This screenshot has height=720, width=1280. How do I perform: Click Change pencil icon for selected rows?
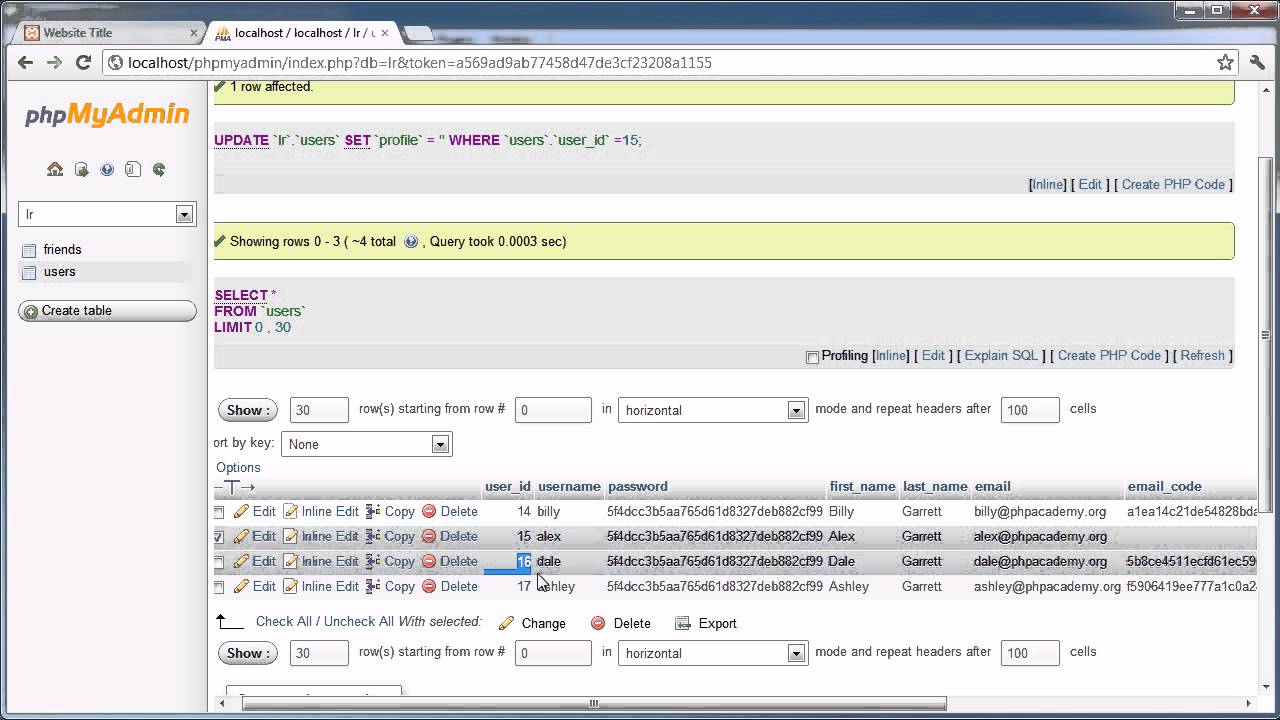click(x=506, y=623)
